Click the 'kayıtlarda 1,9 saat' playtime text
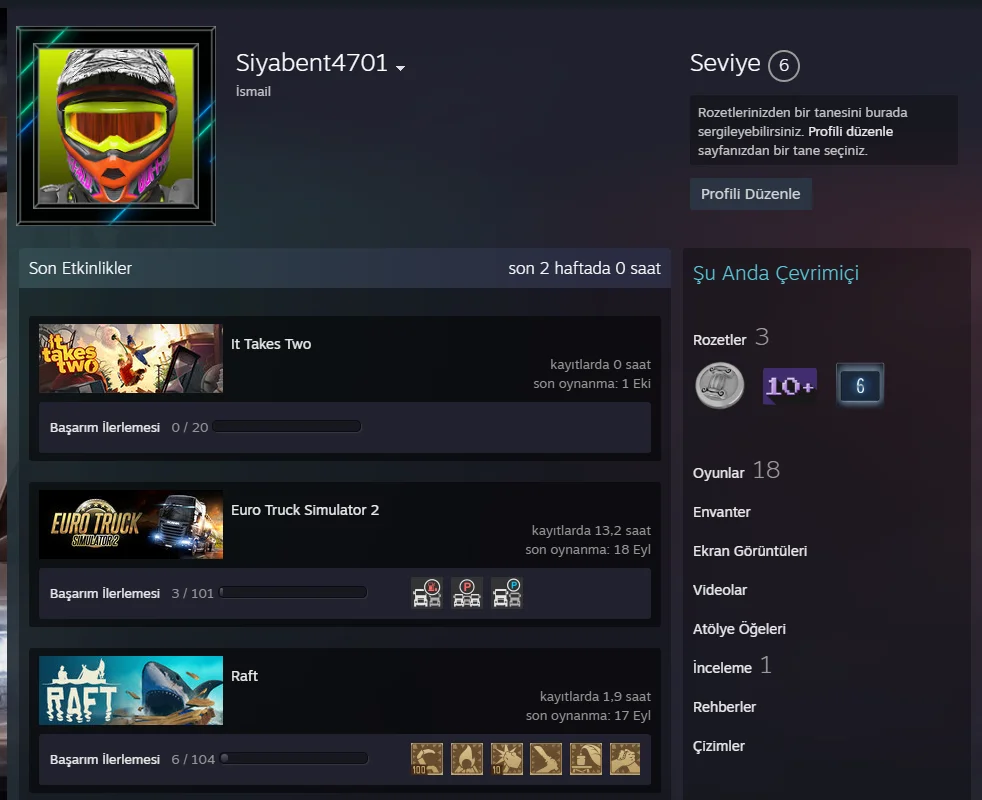This screenshot has height=800, width=982. pos(595,697)
